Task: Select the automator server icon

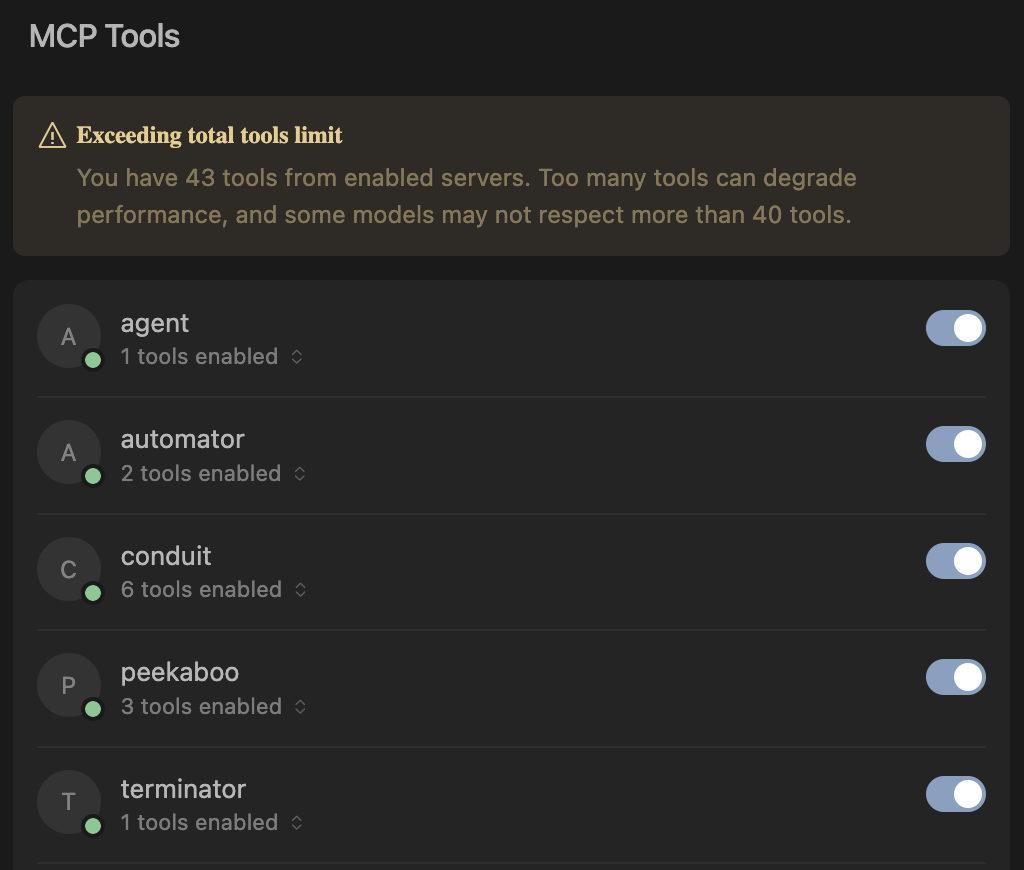Action: [68, 452]
